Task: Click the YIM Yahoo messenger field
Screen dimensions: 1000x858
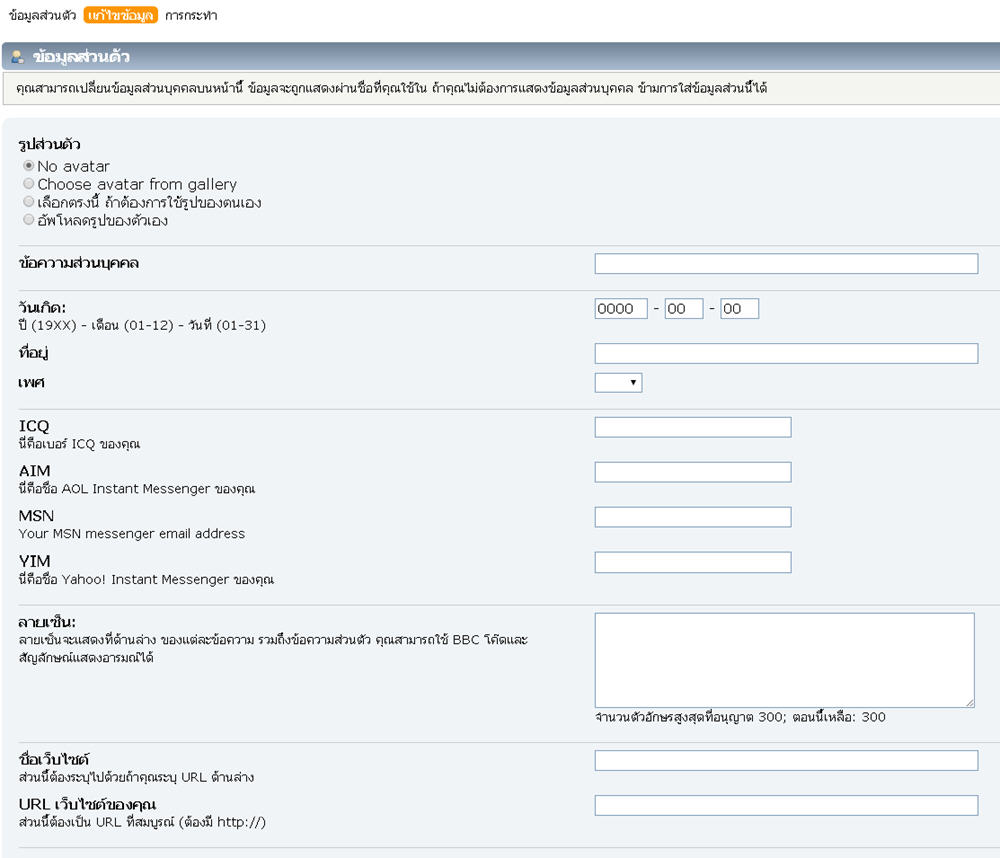Action: tap(693, 563)
